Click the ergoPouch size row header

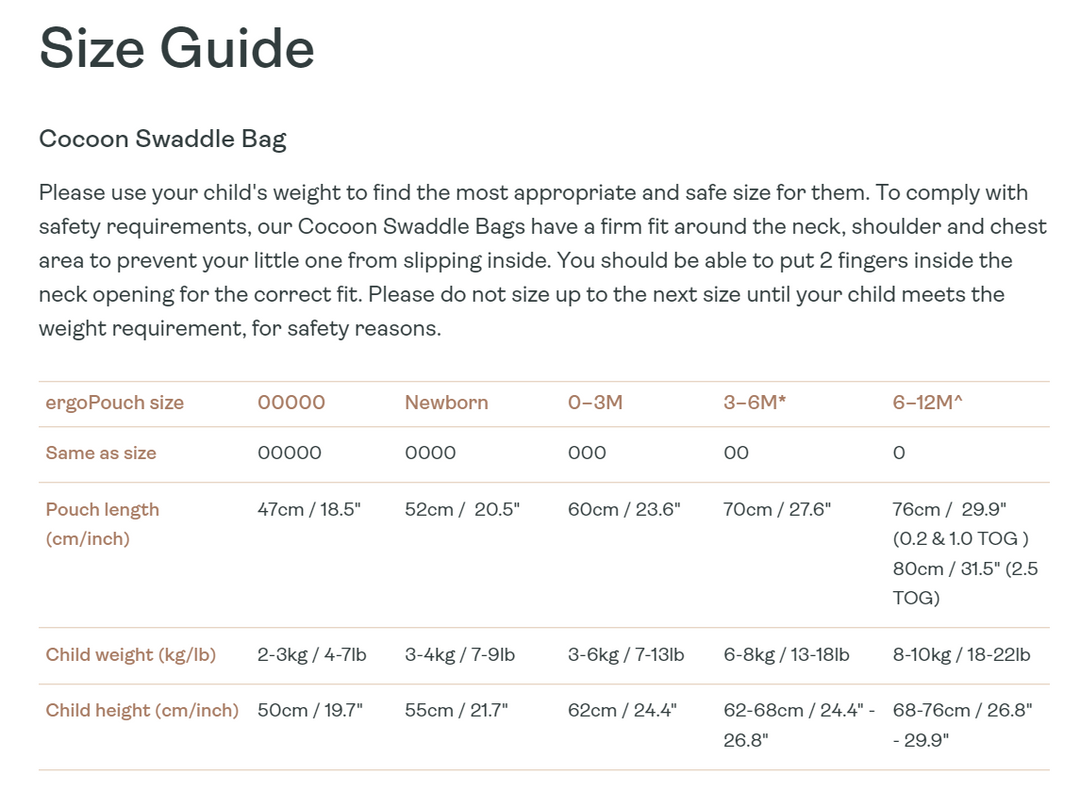[115, 403]
